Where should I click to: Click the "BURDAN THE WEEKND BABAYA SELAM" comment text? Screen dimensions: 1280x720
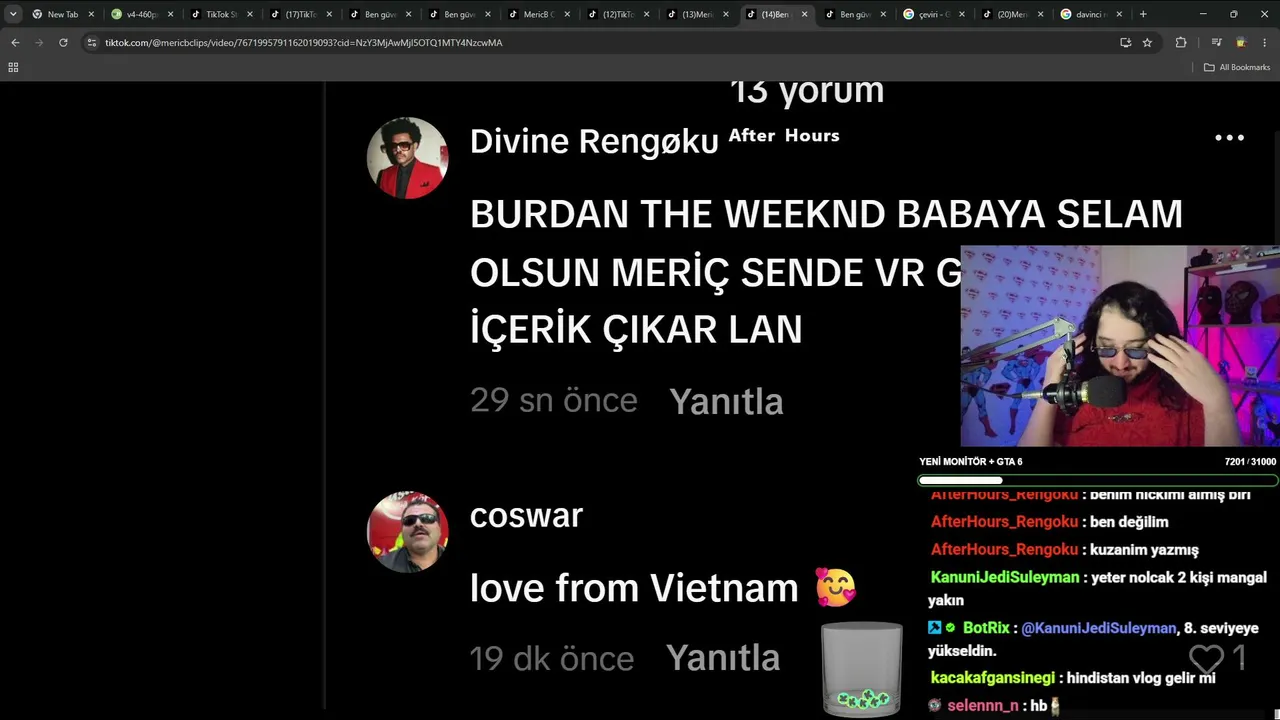[826, 214]
